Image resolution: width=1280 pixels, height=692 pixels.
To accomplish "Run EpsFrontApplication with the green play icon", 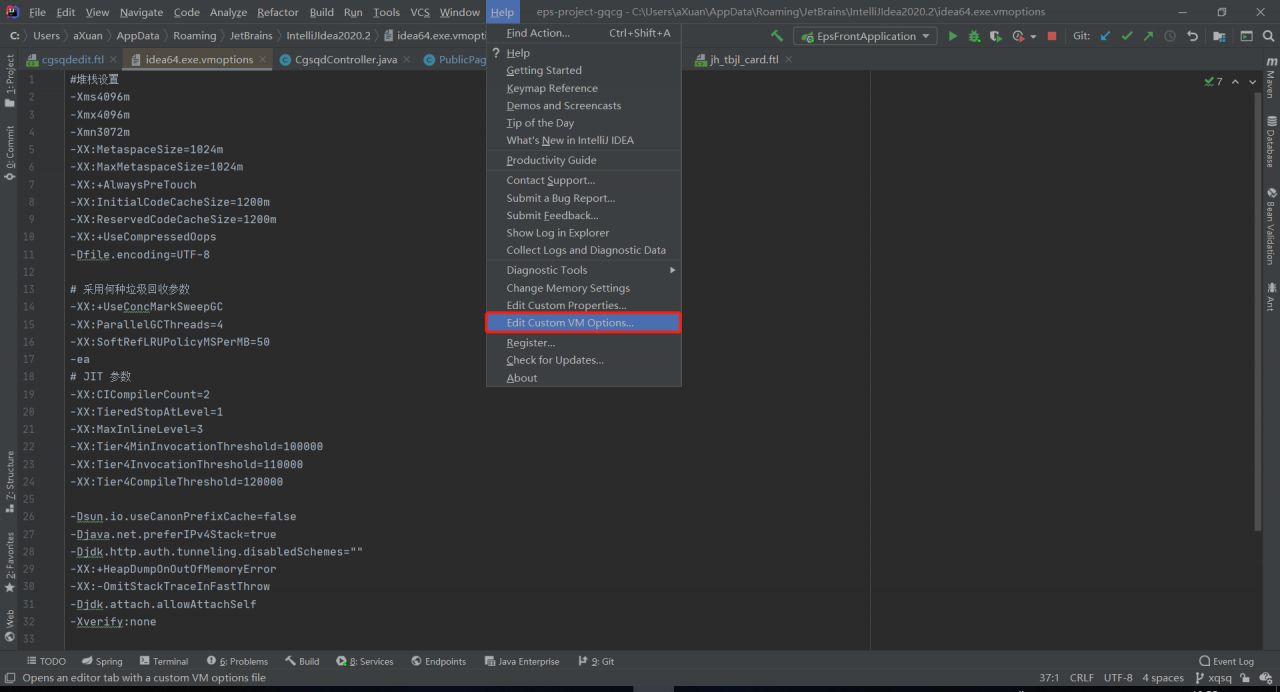I will pyautogui.click(x=952, y=36).
